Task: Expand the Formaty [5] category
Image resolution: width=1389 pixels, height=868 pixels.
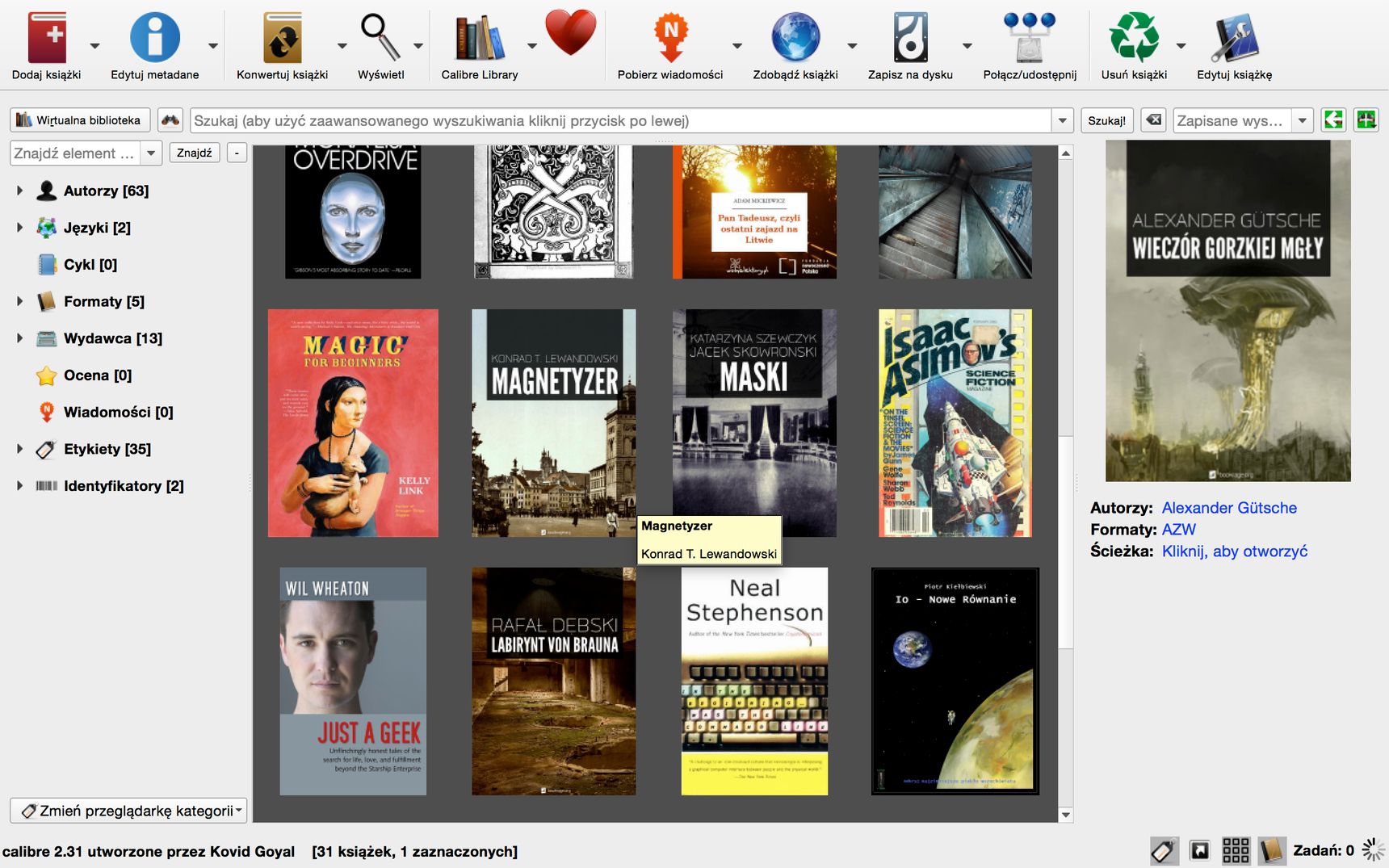Action: [19, 301]
